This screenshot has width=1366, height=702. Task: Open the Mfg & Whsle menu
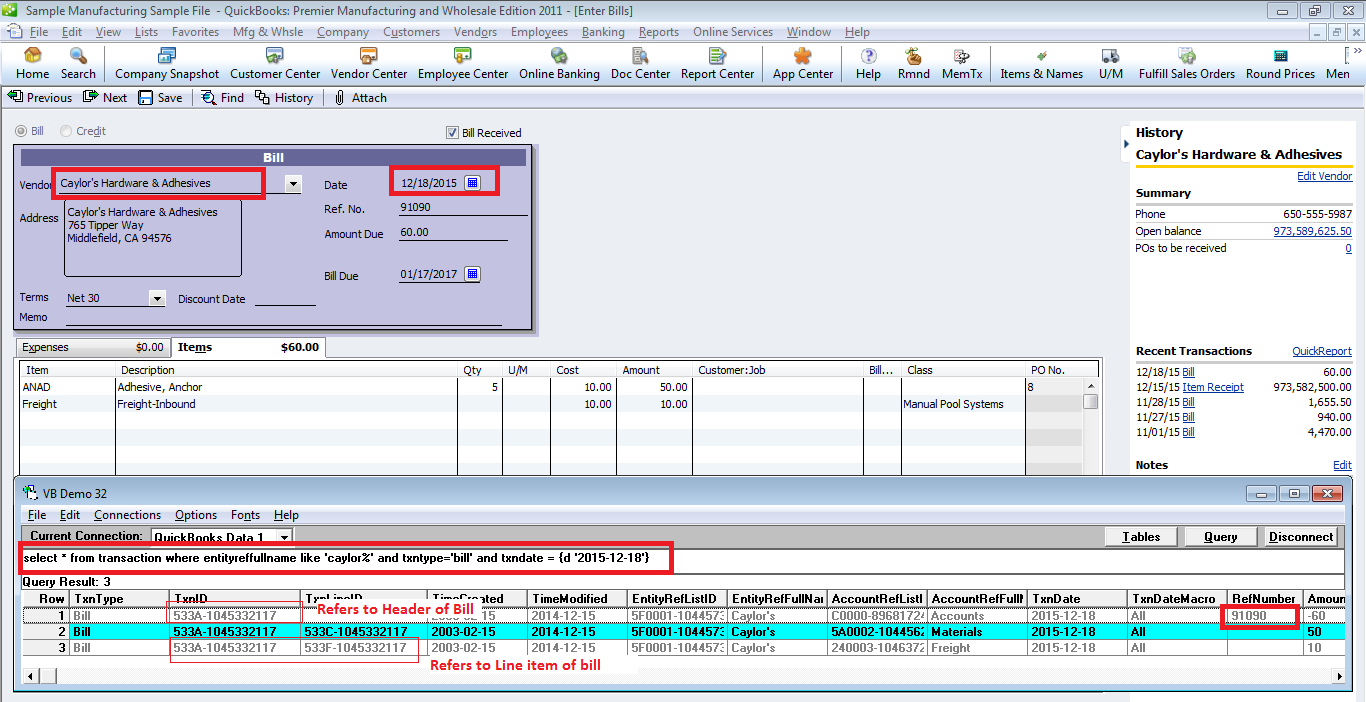pyautogui.click(x=267, y=32)
